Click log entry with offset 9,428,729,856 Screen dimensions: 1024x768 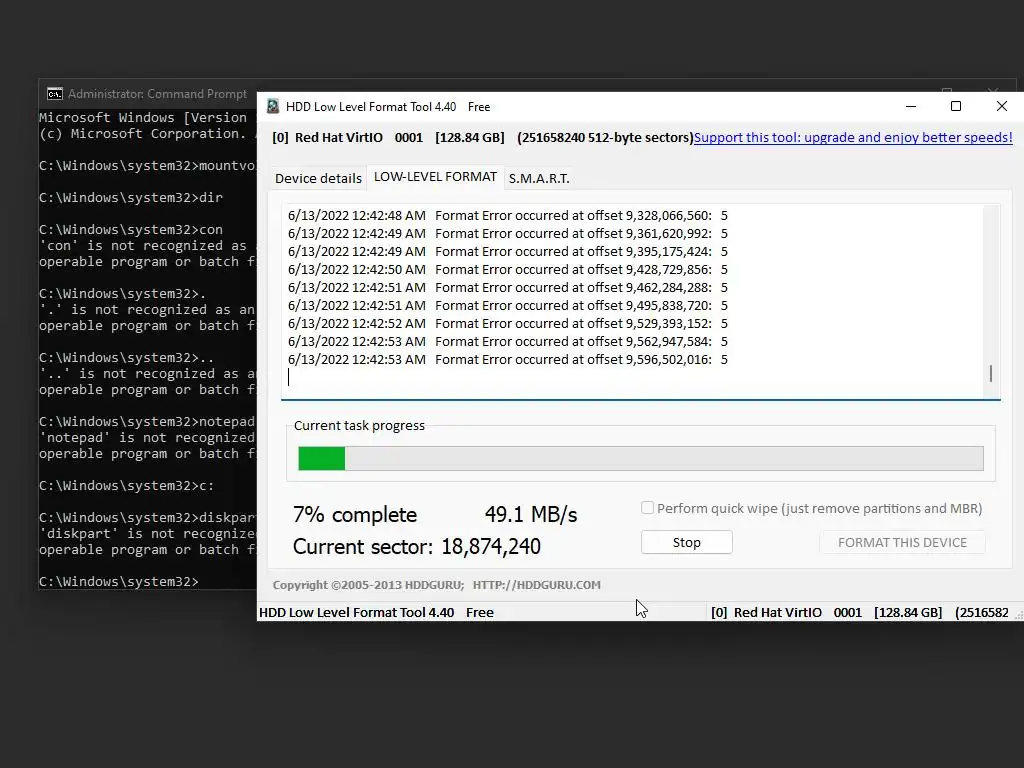click(507, 270)
